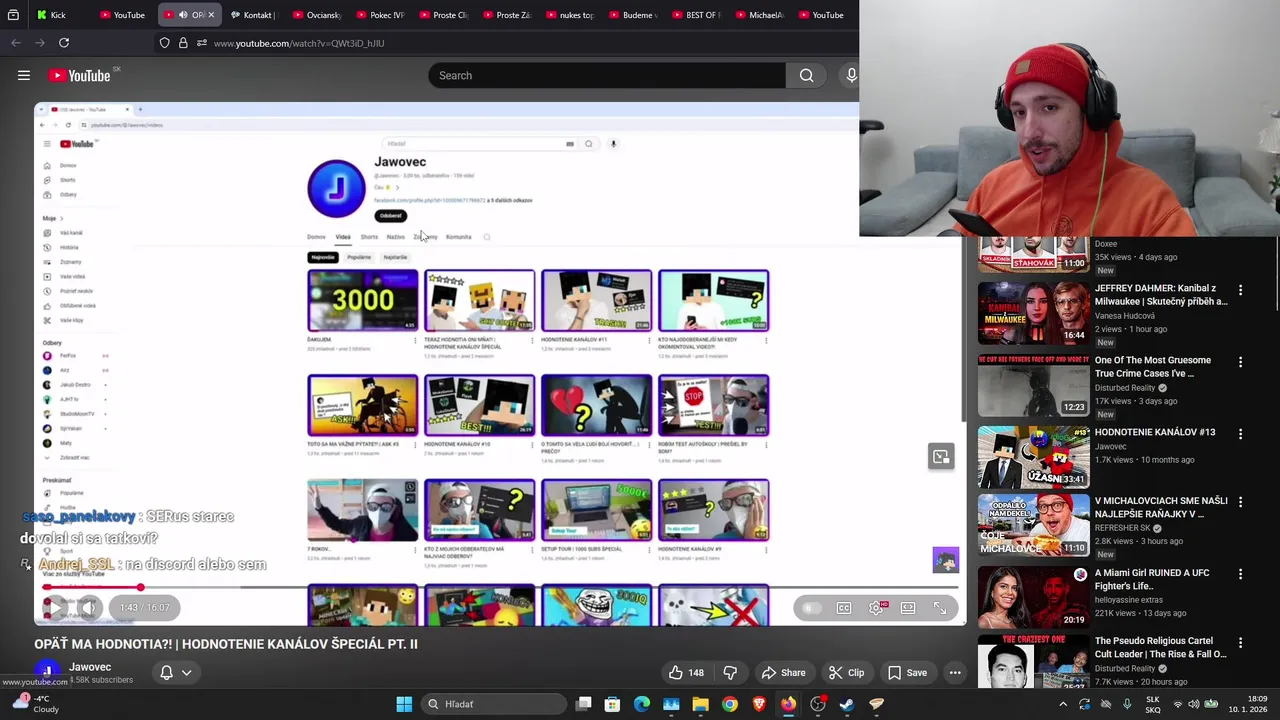Toggle subtitles with the CC button
1280x720 pixels.
(x=844, y=608)
